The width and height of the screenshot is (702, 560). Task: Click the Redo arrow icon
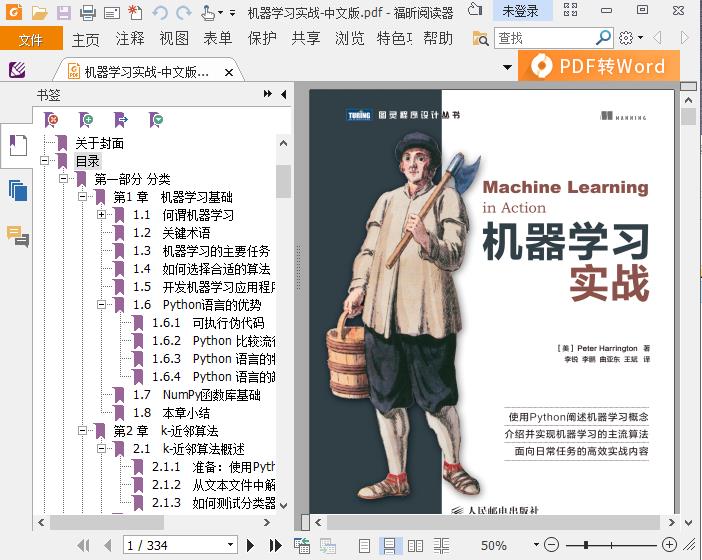point(184,13)
